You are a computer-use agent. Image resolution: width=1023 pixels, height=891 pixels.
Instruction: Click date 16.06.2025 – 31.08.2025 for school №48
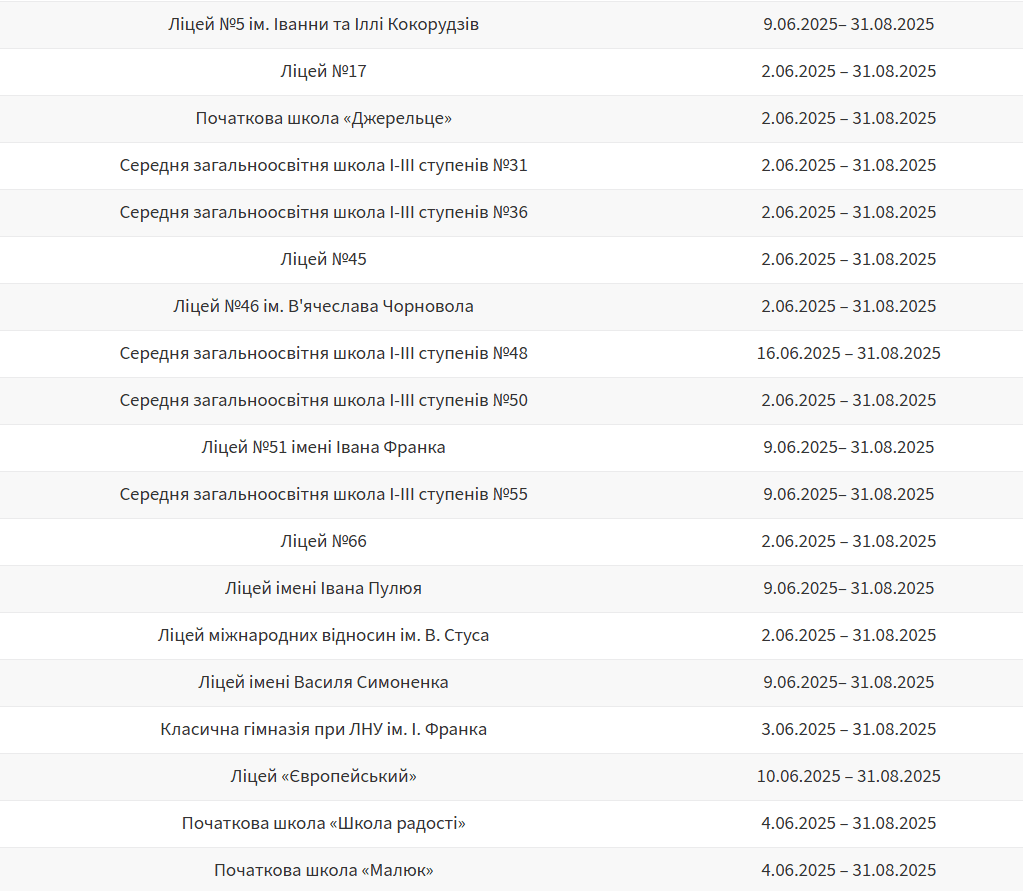pyautogui.click(x=849, y=354)
